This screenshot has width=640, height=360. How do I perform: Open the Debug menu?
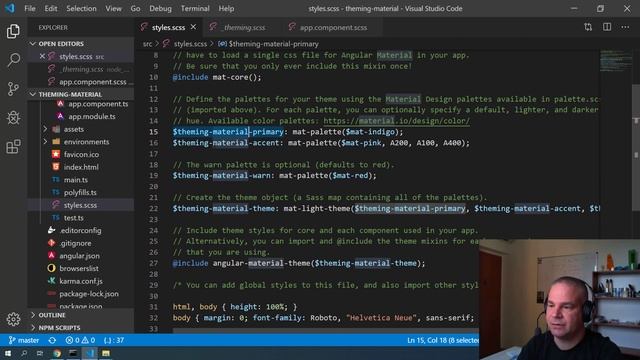tap(160, 8)
